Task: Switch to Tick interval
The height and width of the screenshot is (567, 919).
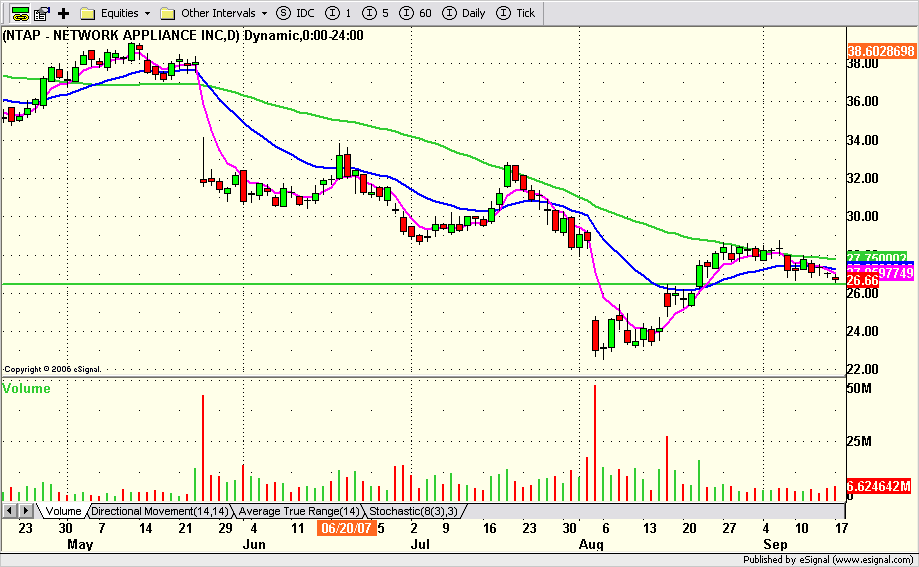Action: [516, 13]
